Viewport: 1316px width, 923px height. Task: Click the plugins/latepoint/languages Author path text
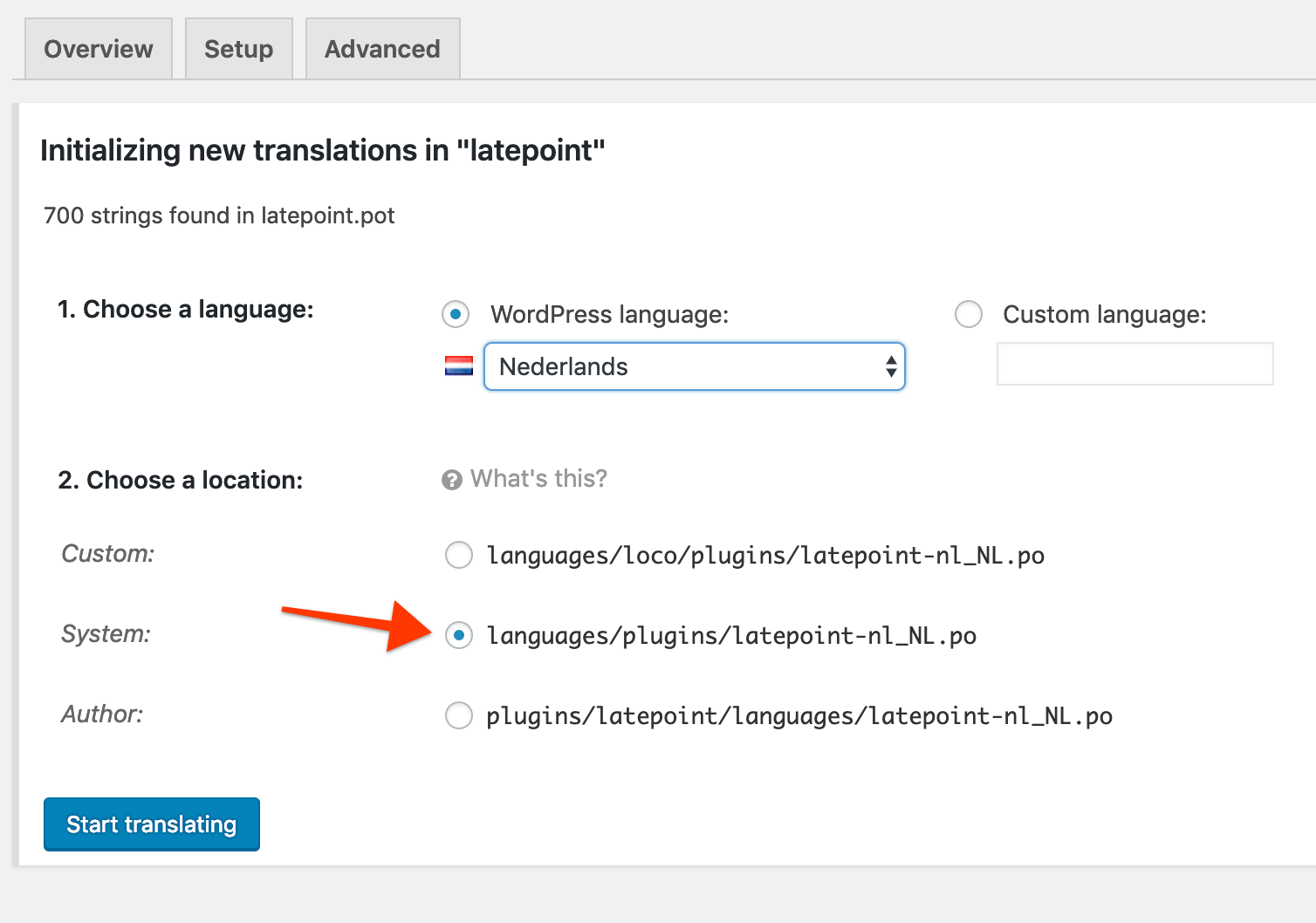coord(799,715)
